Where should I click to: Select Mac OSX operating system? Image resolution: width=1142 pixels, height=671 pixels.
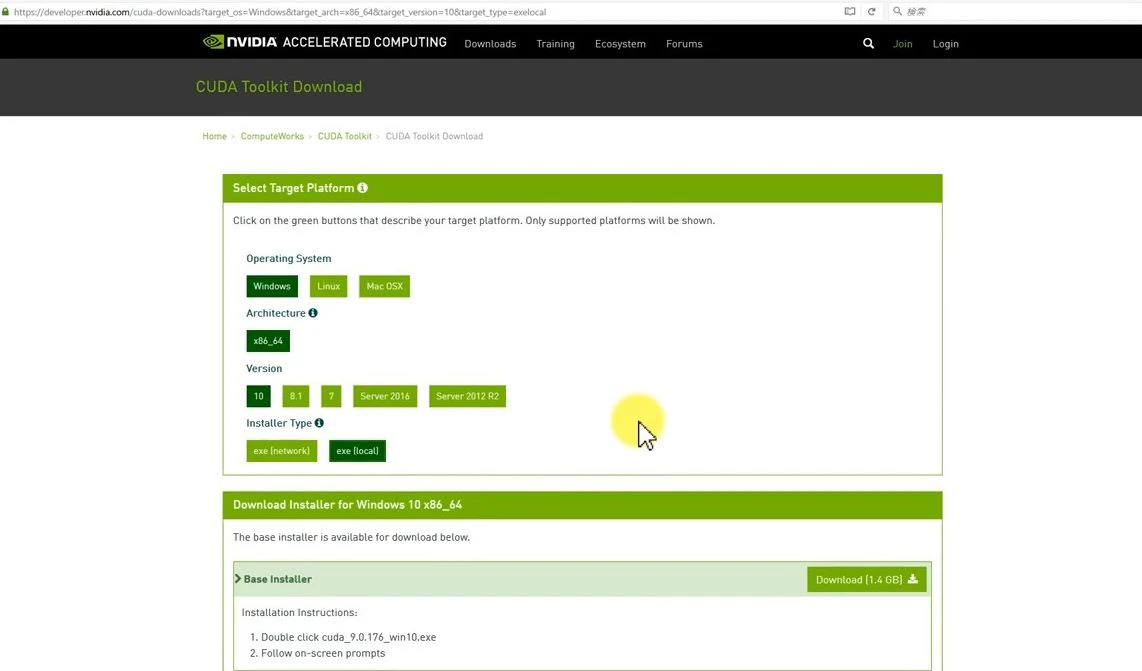pos(385,286)
